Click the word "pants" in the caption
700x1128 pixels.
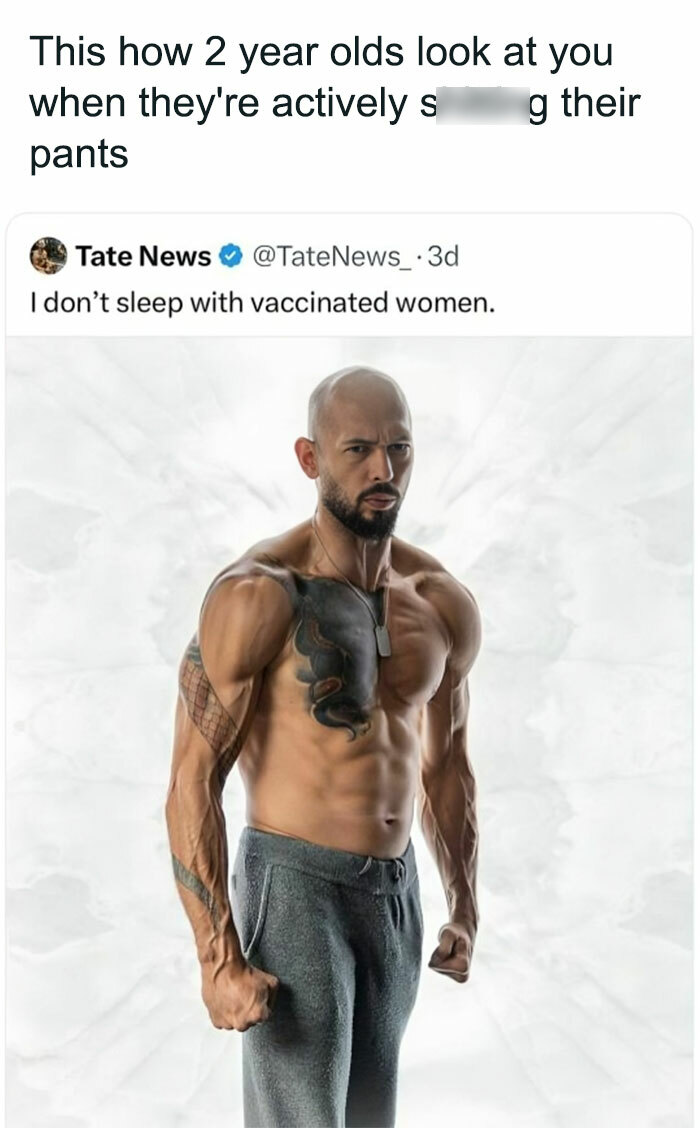coord(79,155)
